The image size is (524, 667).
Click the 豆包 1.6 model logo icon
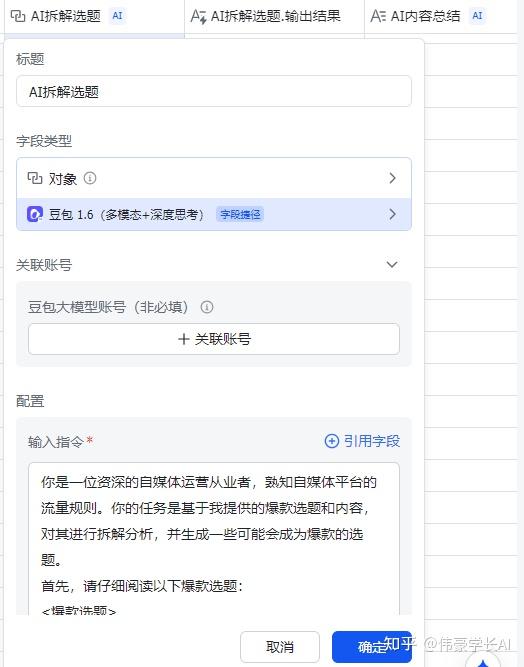pos(35,214)
